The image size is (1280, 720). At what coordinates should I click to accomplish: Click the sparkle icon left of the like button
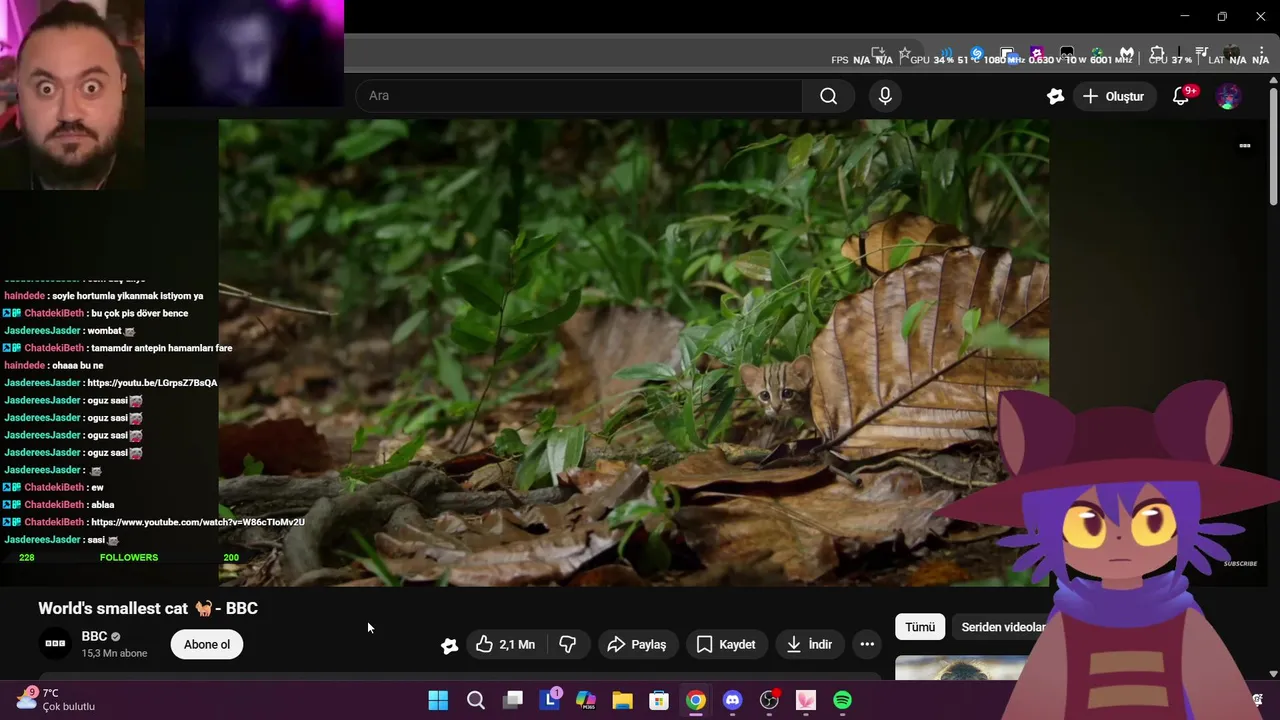449,645
